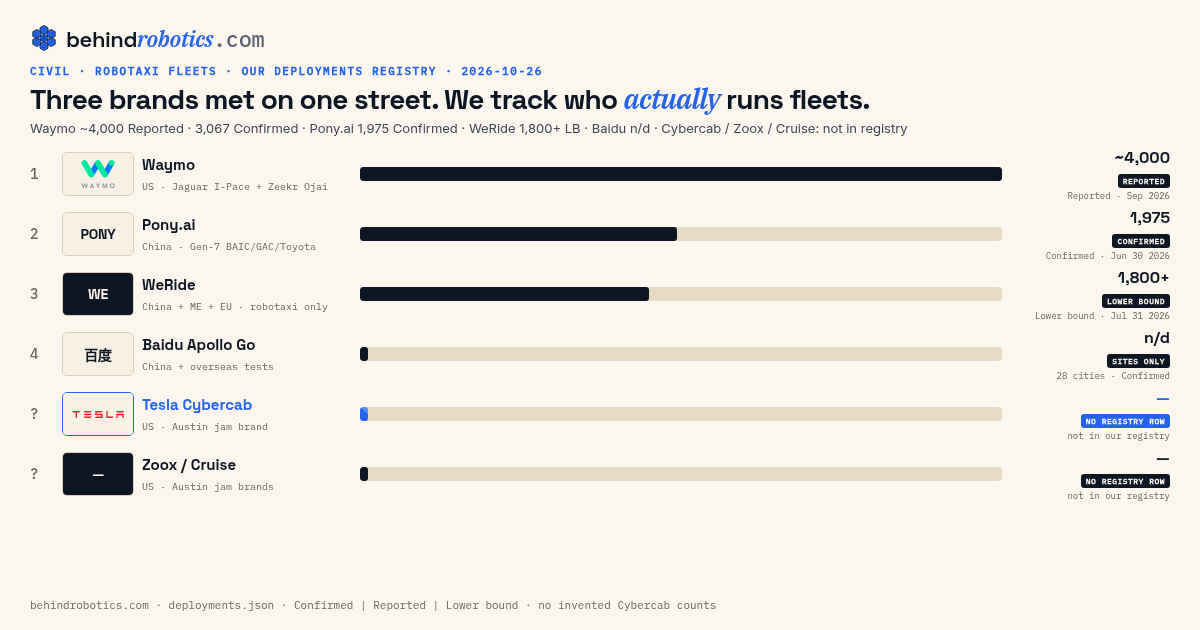Click the rank number 3 beside WeRide
1200x630 pixels.
34,294
